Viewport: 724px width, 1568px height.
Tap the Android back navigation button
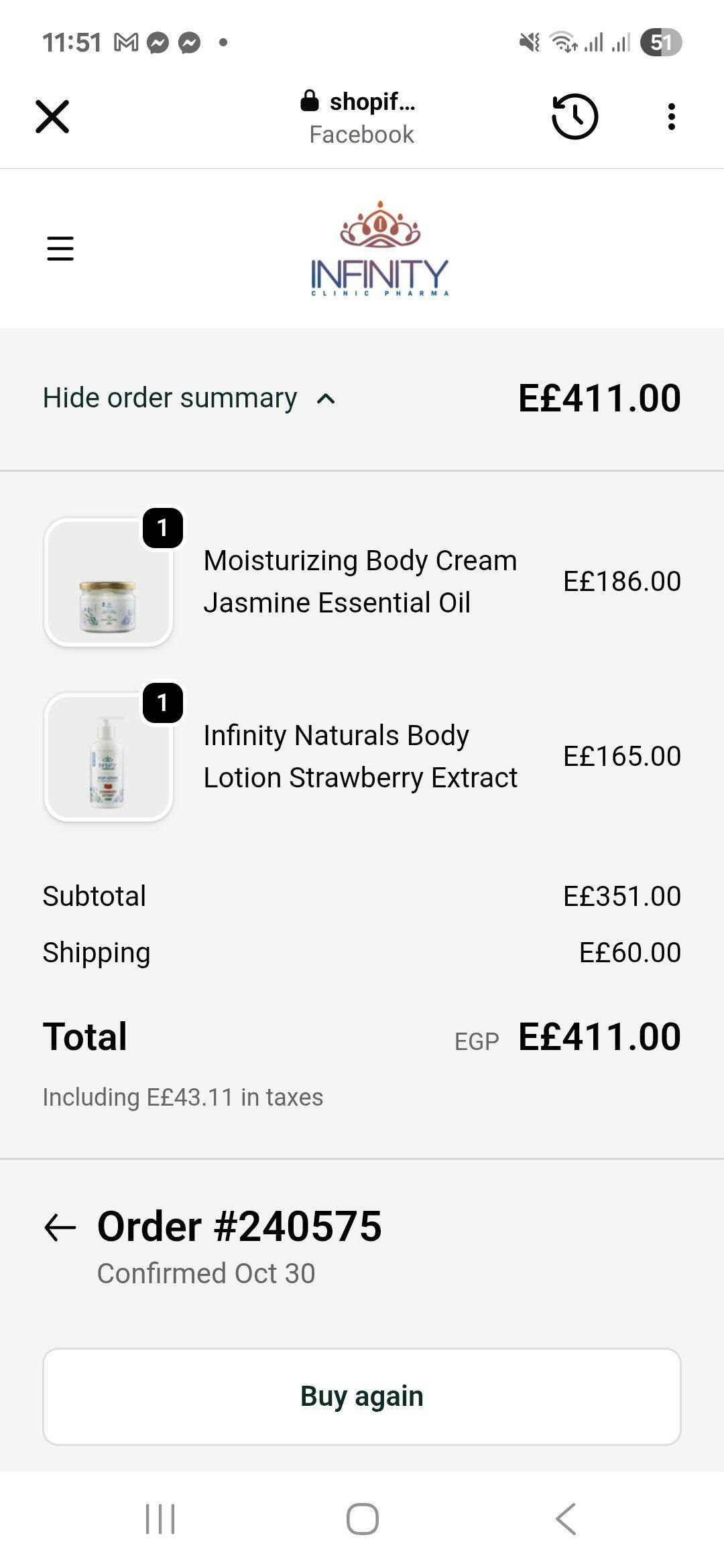[565, 1518]
